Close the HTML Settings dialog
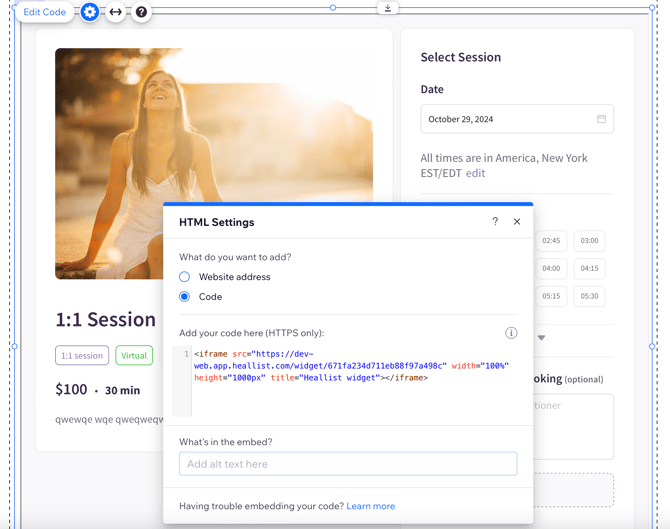 coord(517,221)
